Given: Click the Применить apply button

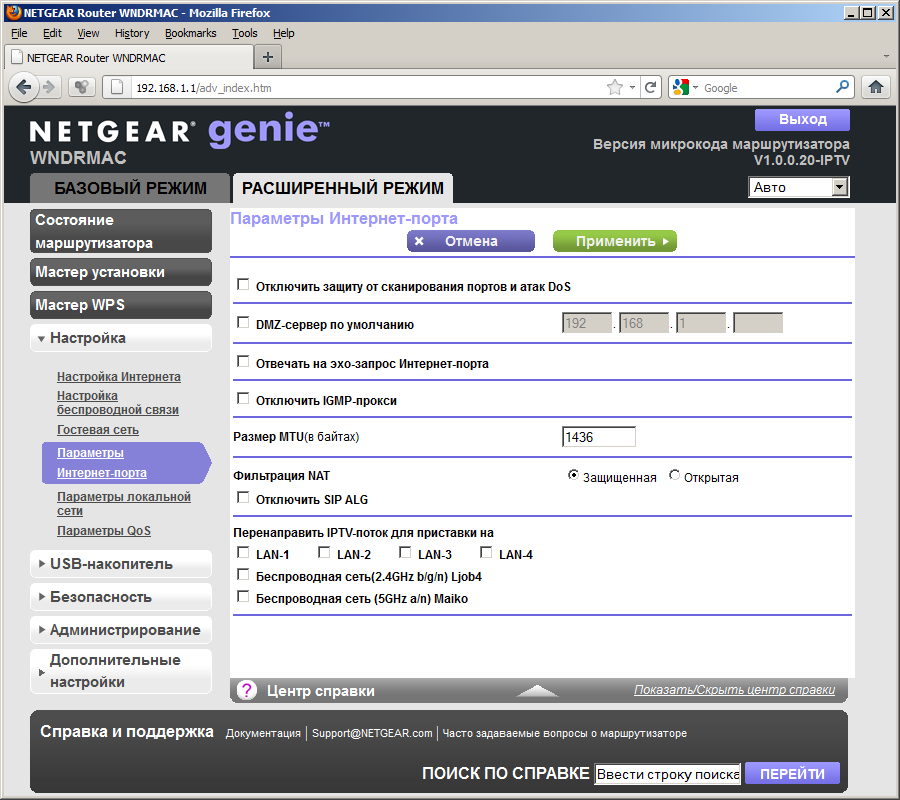Looking at the screenshot, I should 615,241.
